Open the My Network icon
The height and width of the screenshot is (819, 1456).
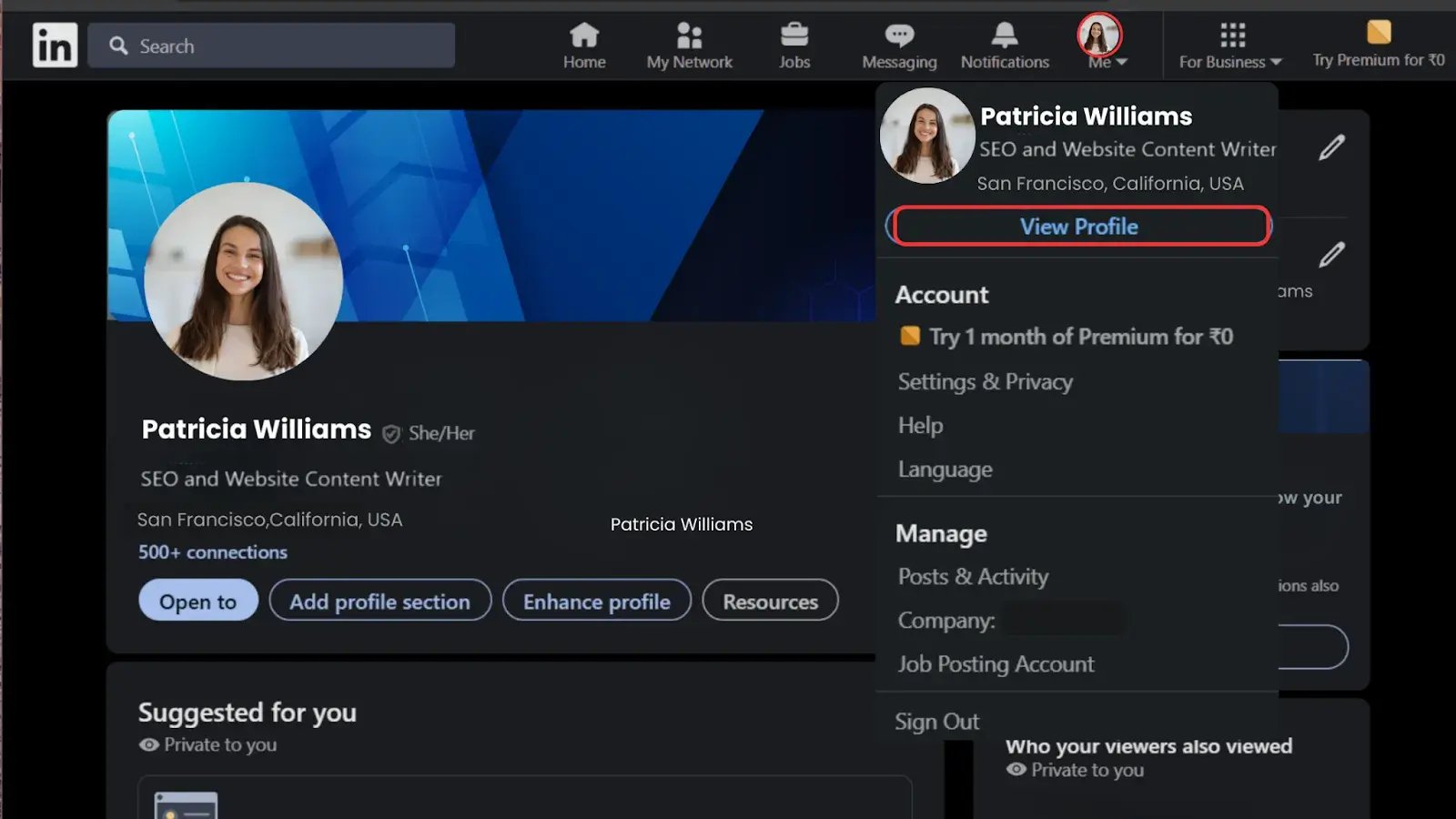coord(689,36)
